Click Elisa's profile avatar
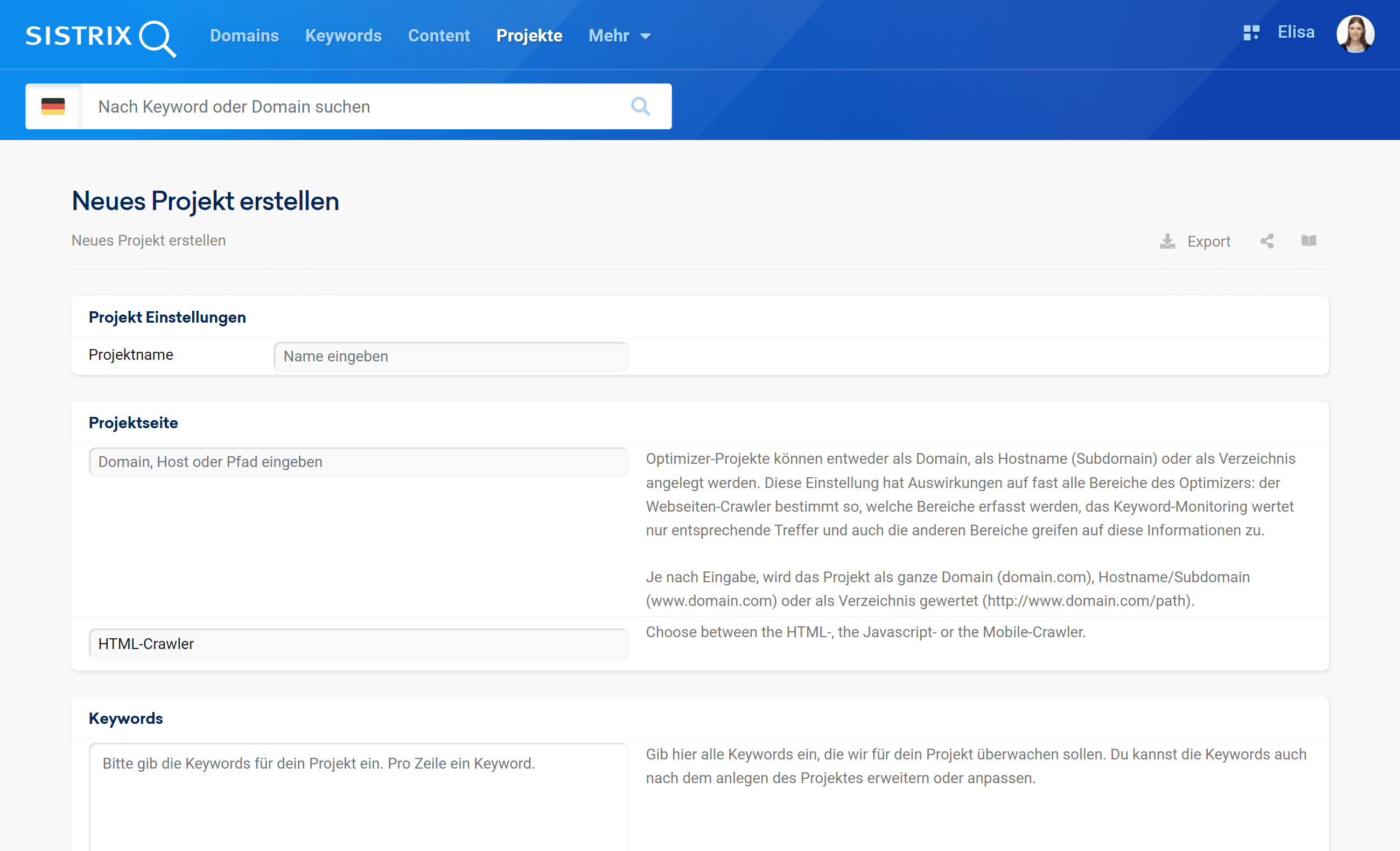 point(1355,34)
